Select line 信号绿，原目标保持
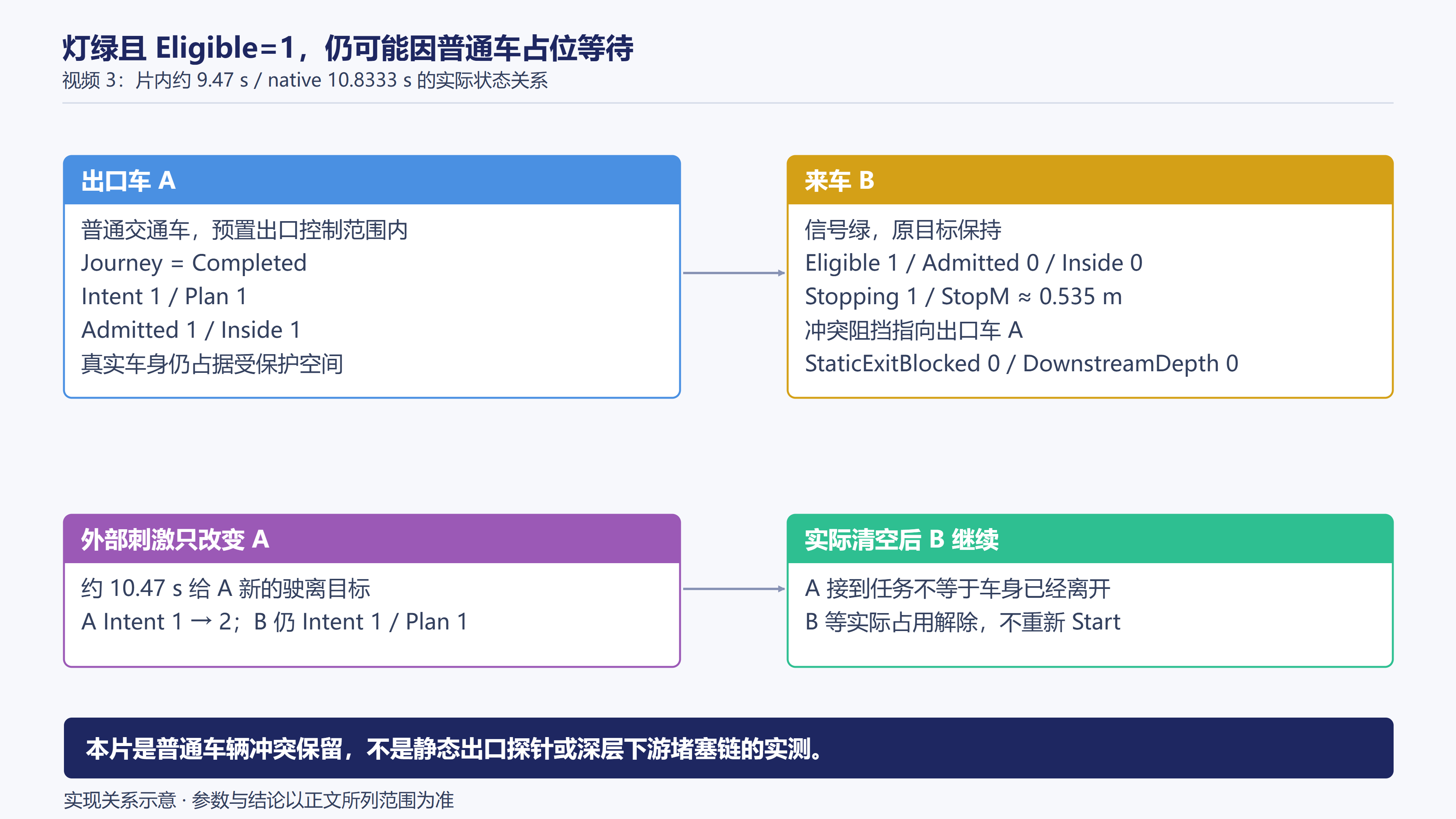Screen dimensions: 1456x819 [x=903, y=229]
